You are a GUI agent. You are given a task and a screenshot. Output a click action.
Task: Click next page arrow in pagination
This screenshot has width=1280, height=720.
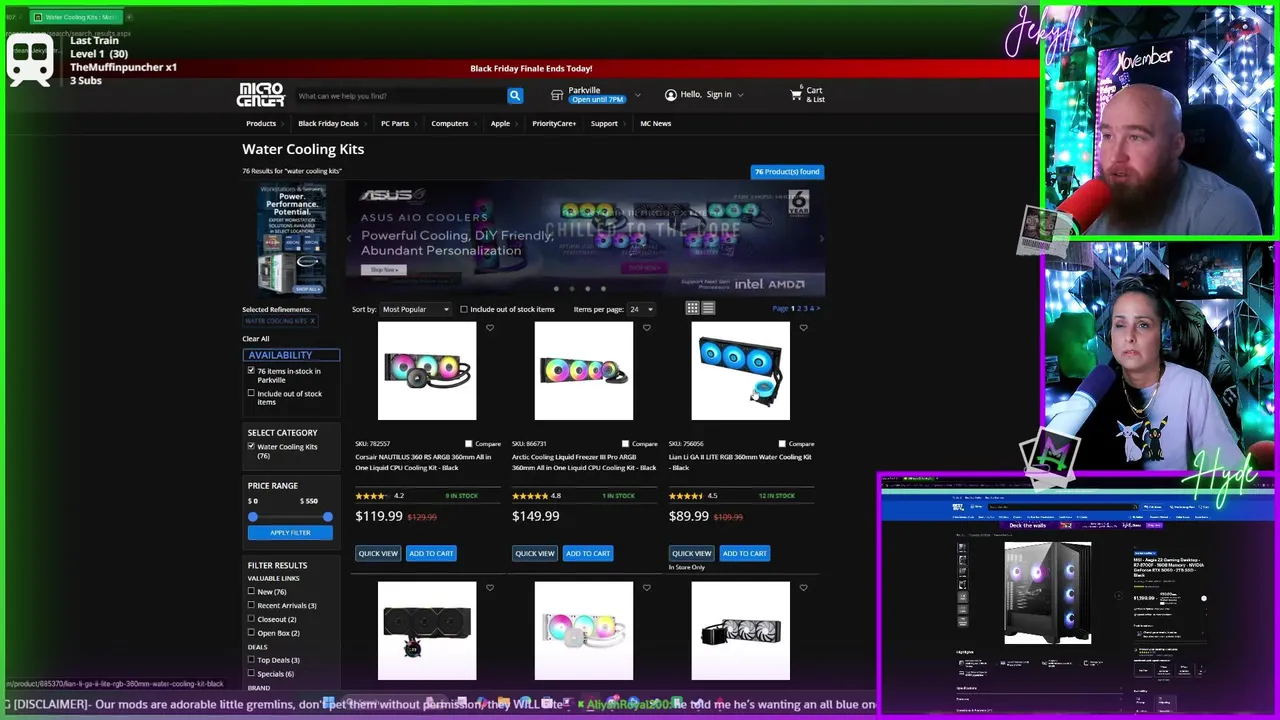point(818,308)
